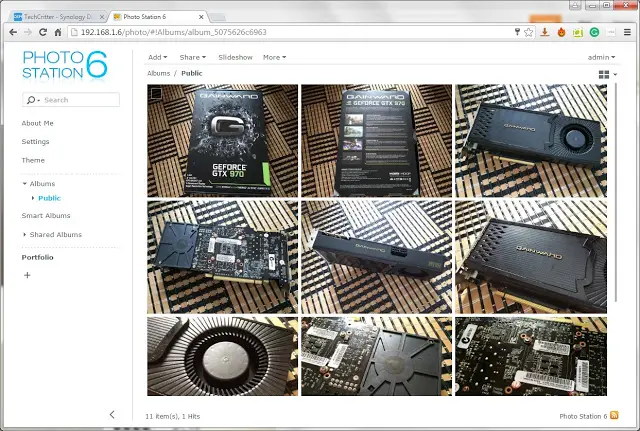Go back in browser history
Image resolution: width=640 pixels, height=431 pixels.
point(13,32)
